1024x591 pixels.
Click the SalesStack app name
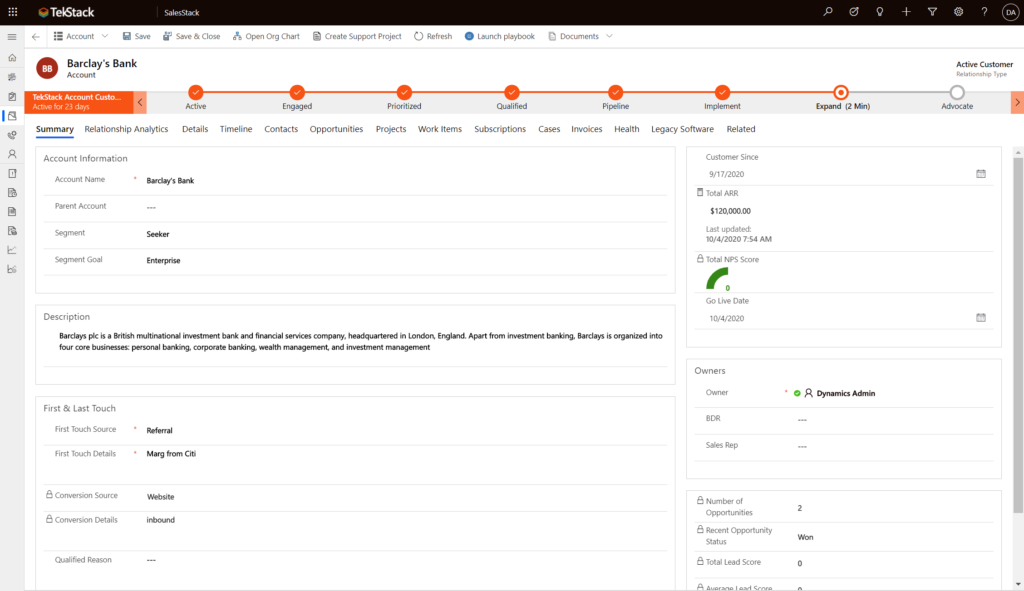point(182,12)
